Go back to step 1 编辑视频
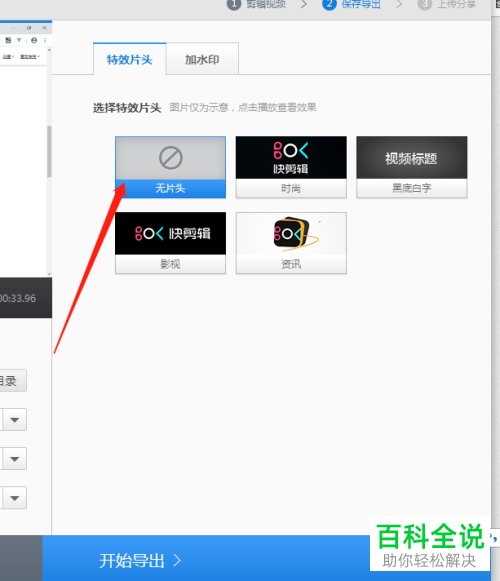This screenshot has width=500, height=581. pos(256,4)
